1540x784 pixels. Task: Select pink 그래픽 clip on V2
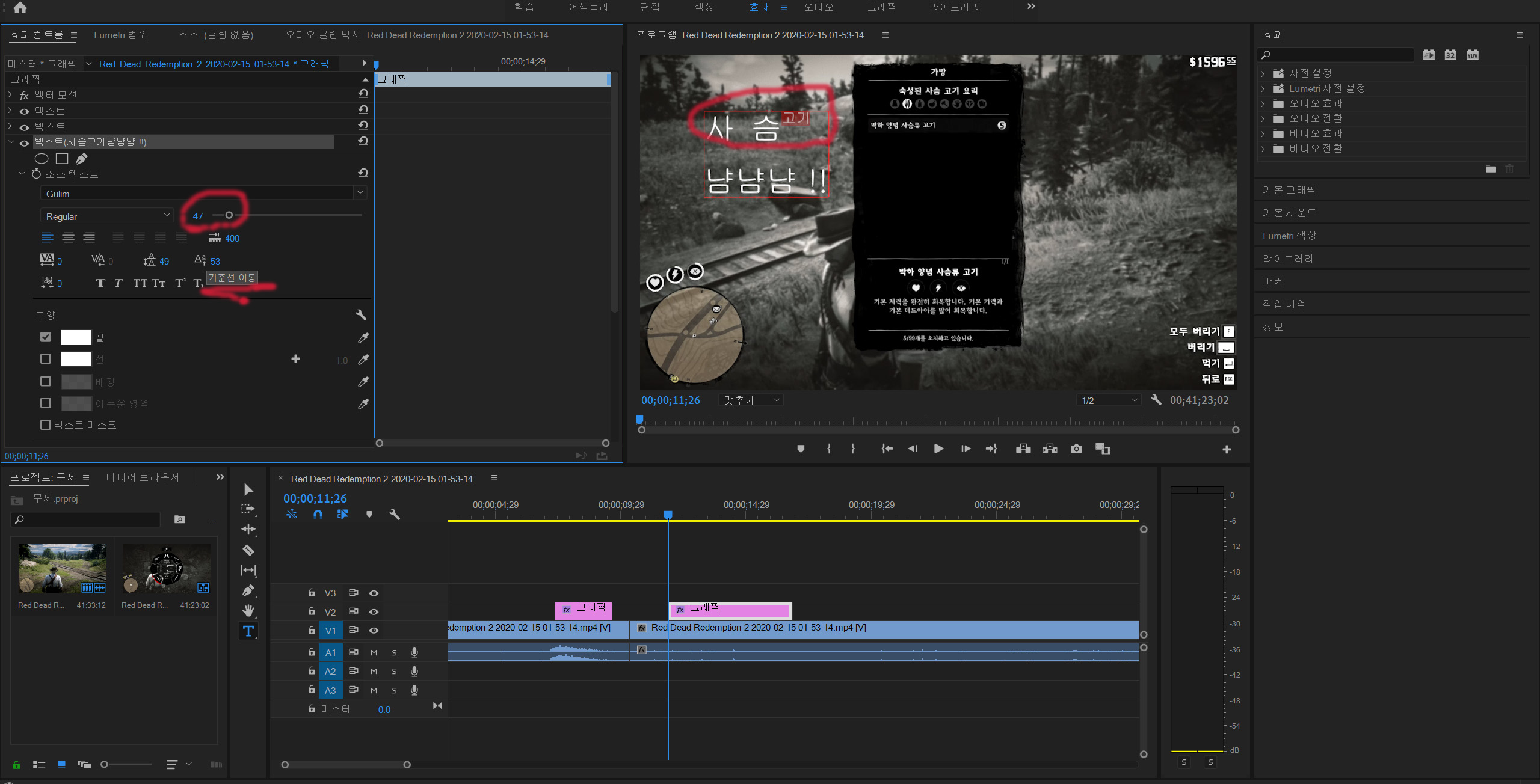(x=582, y=611)
